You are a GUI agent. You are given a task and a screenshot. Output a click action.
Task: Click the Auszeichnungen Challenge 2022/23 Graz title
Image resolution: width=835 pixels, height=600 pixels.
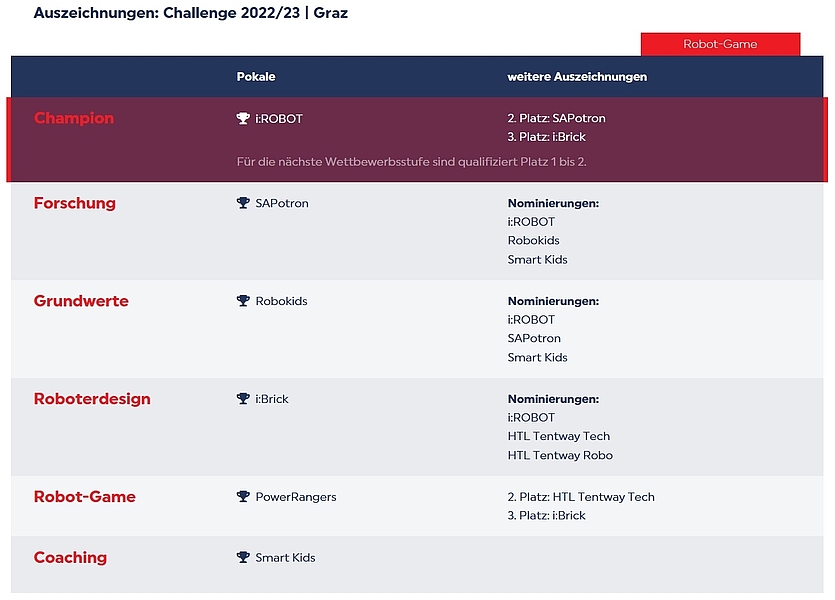tap(191, 13)
